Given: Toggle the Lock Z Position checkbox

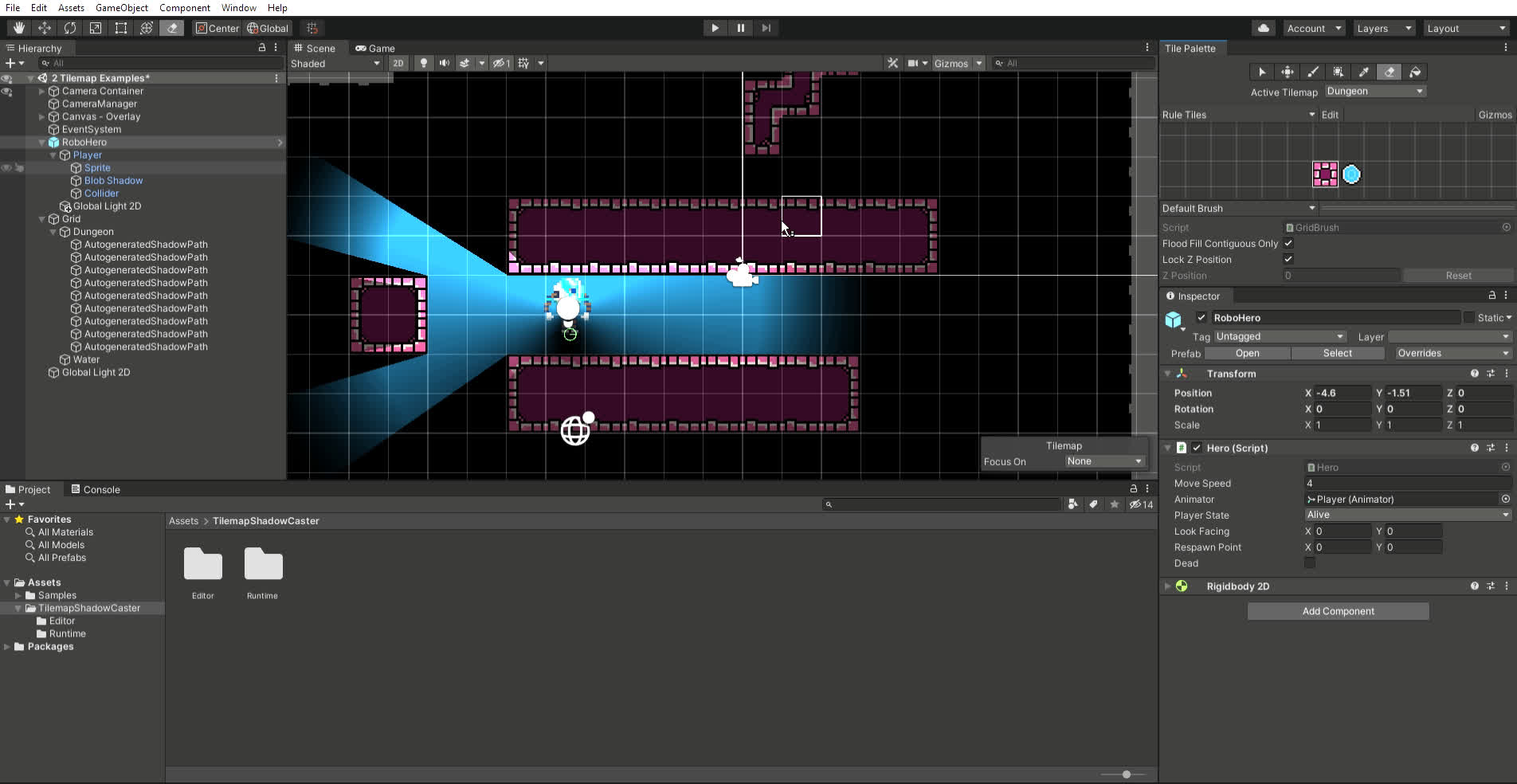Looking at the screenshot, I should 1288,259.
